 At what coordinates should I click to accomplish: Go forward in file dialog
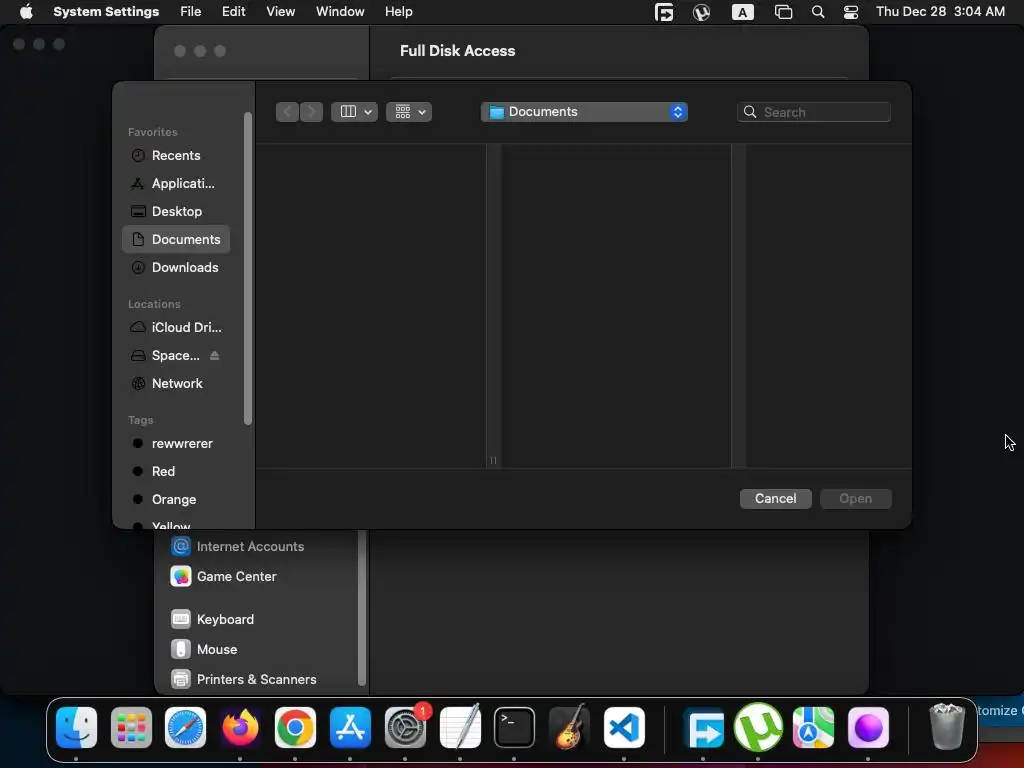coord(312,112)
